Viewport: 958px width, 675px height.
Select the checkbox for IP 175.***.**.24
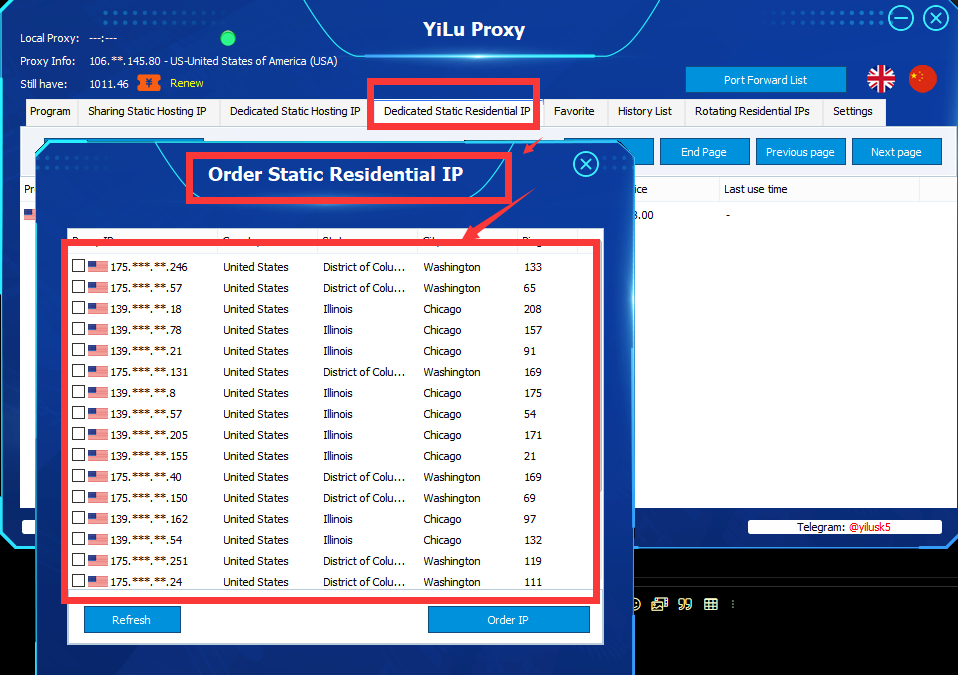(78, 580)
